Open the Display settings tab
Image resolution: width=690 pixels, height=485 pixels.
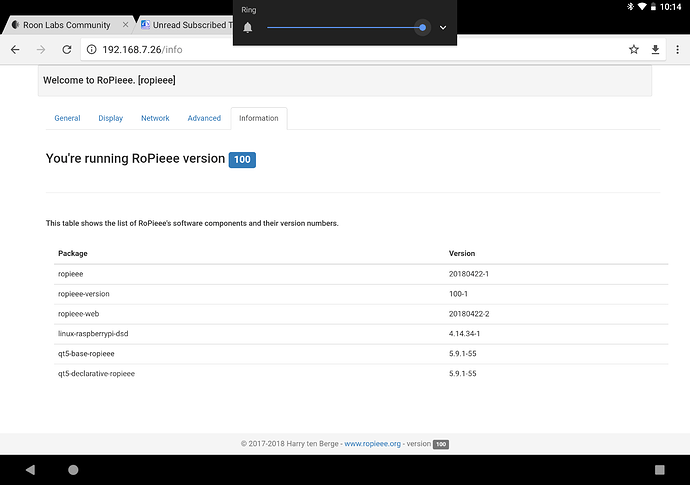(x=110, y=118)
